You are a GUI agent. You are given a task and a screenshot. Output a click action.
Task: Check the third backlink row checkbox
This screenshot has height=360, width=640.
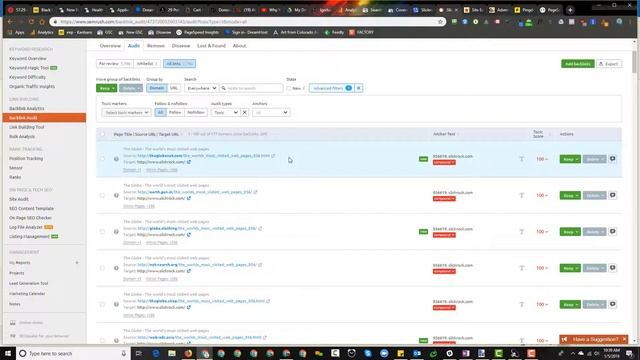pos(102,231)
